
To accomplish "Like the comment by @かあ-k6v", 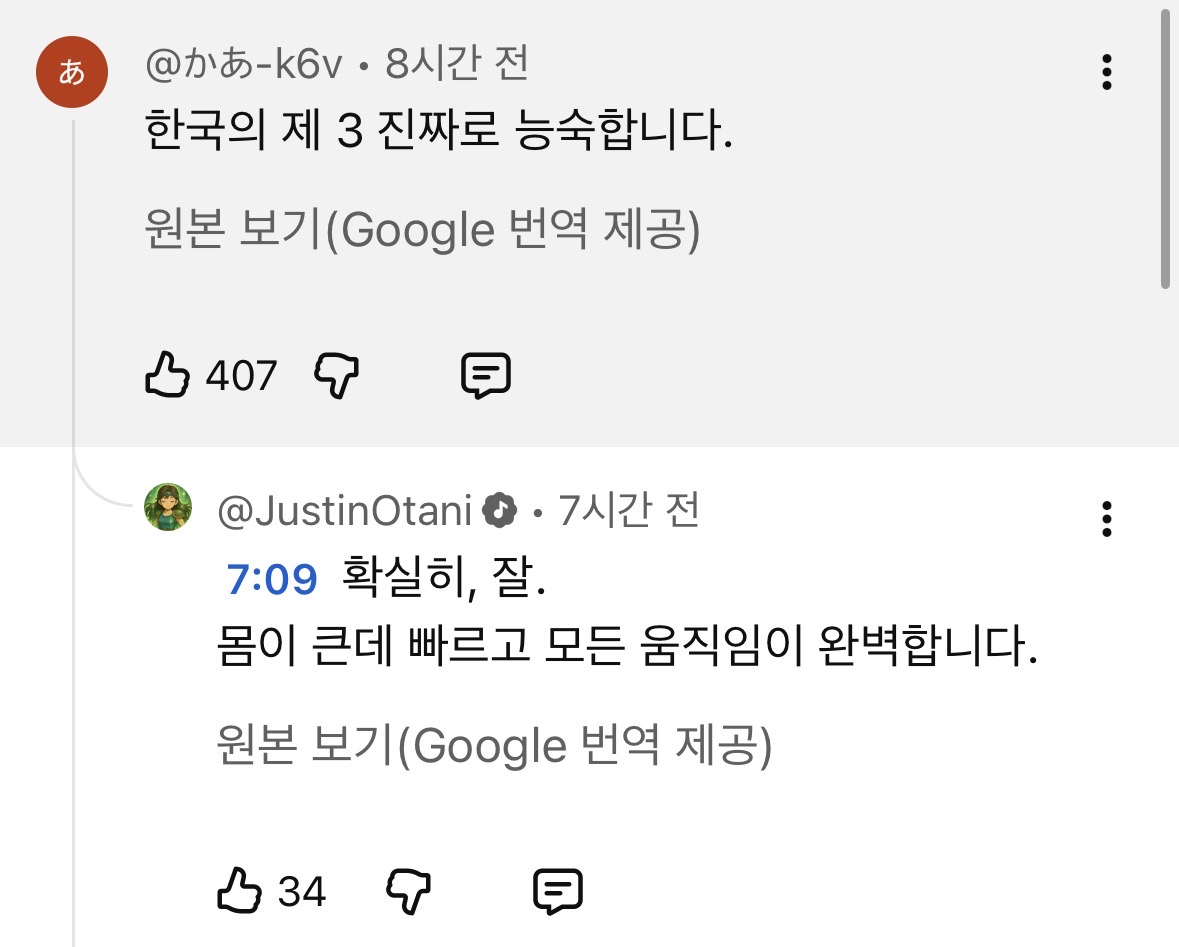I will point(167,376).
